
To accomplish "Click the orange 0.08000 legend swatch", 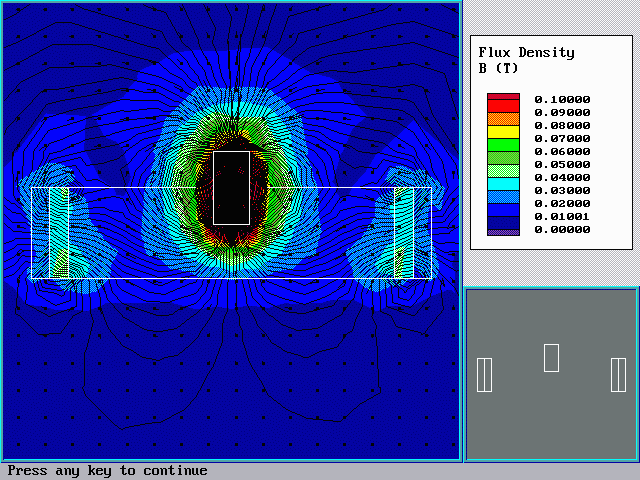I will point(503,119).
